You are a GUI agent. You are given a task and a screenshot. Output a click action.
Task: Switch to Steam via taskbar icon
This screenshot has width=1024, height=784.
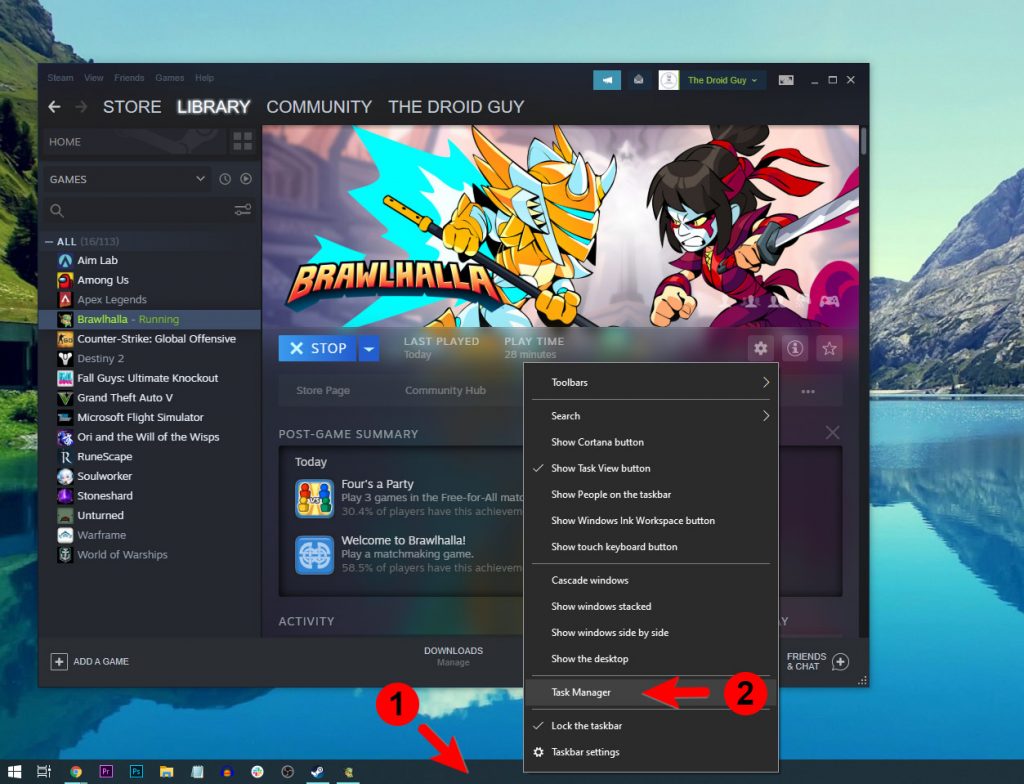click(x=317, y=772)
